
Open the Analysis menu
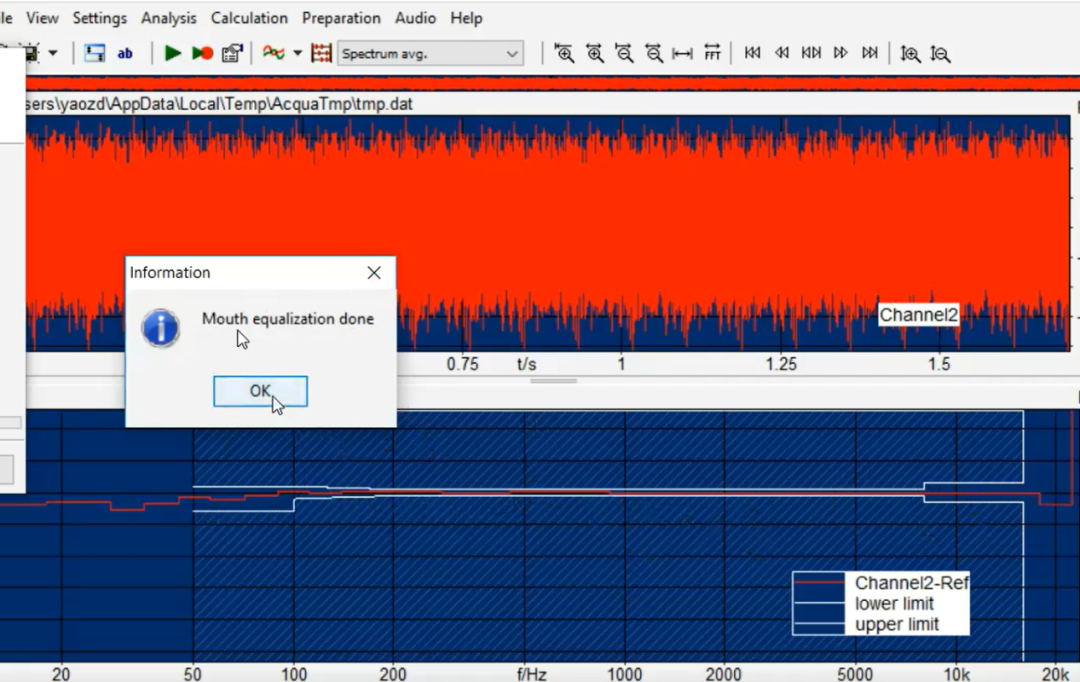point(169,18)
